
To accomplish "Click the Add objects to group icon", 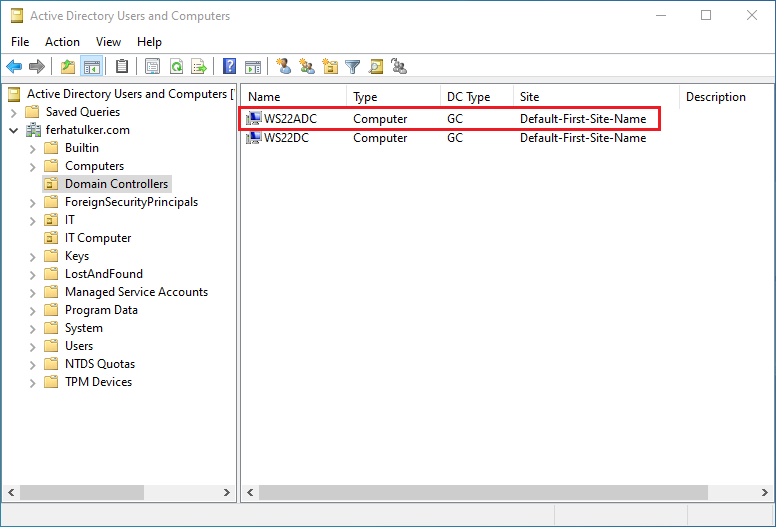I will (398, 66).
